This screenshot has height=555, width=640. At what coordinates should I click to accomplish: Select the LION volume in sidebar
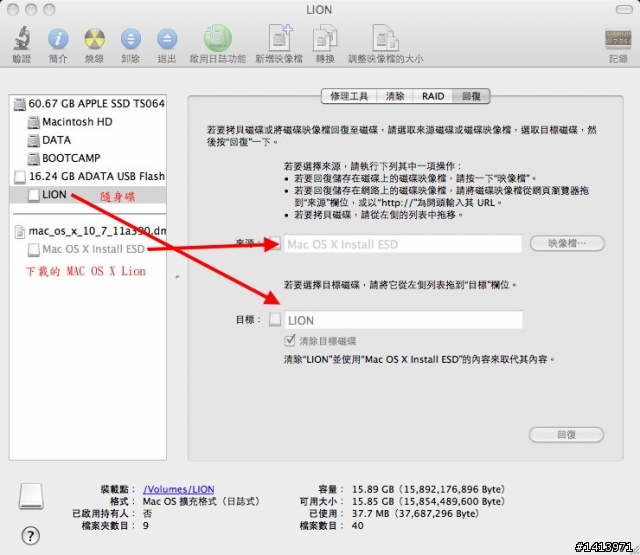click(88, 195)
